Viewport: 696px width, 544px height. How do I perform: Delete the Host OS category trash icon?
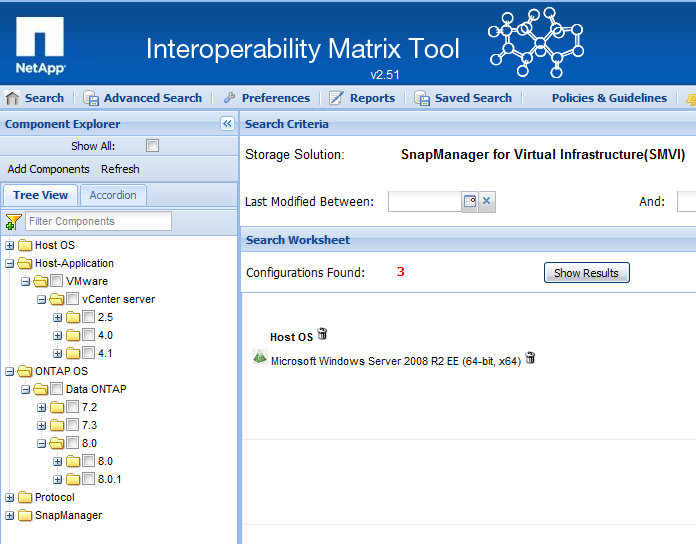coord(322,335)
